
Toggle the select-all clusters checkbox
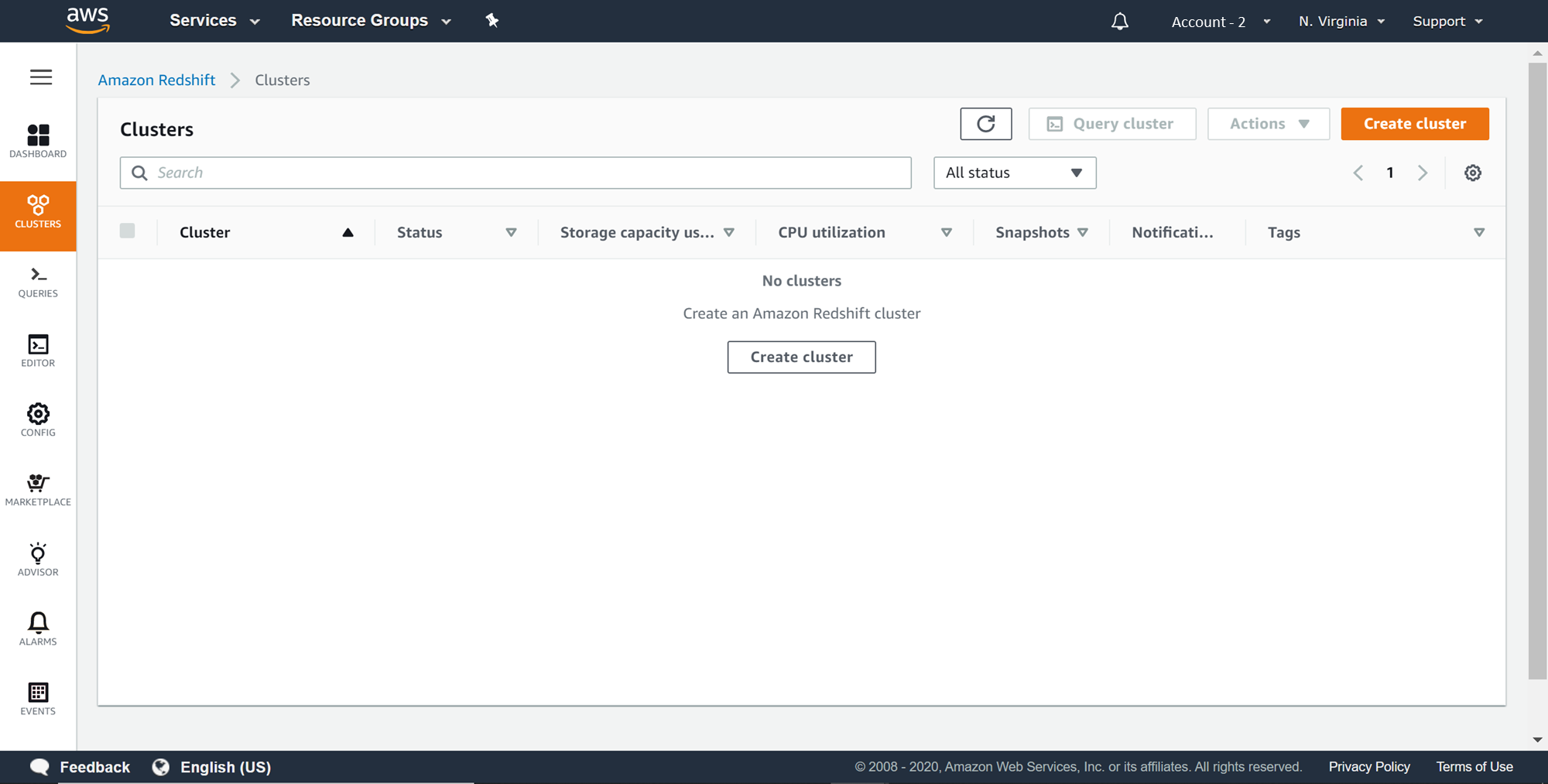tap(128, 231)
